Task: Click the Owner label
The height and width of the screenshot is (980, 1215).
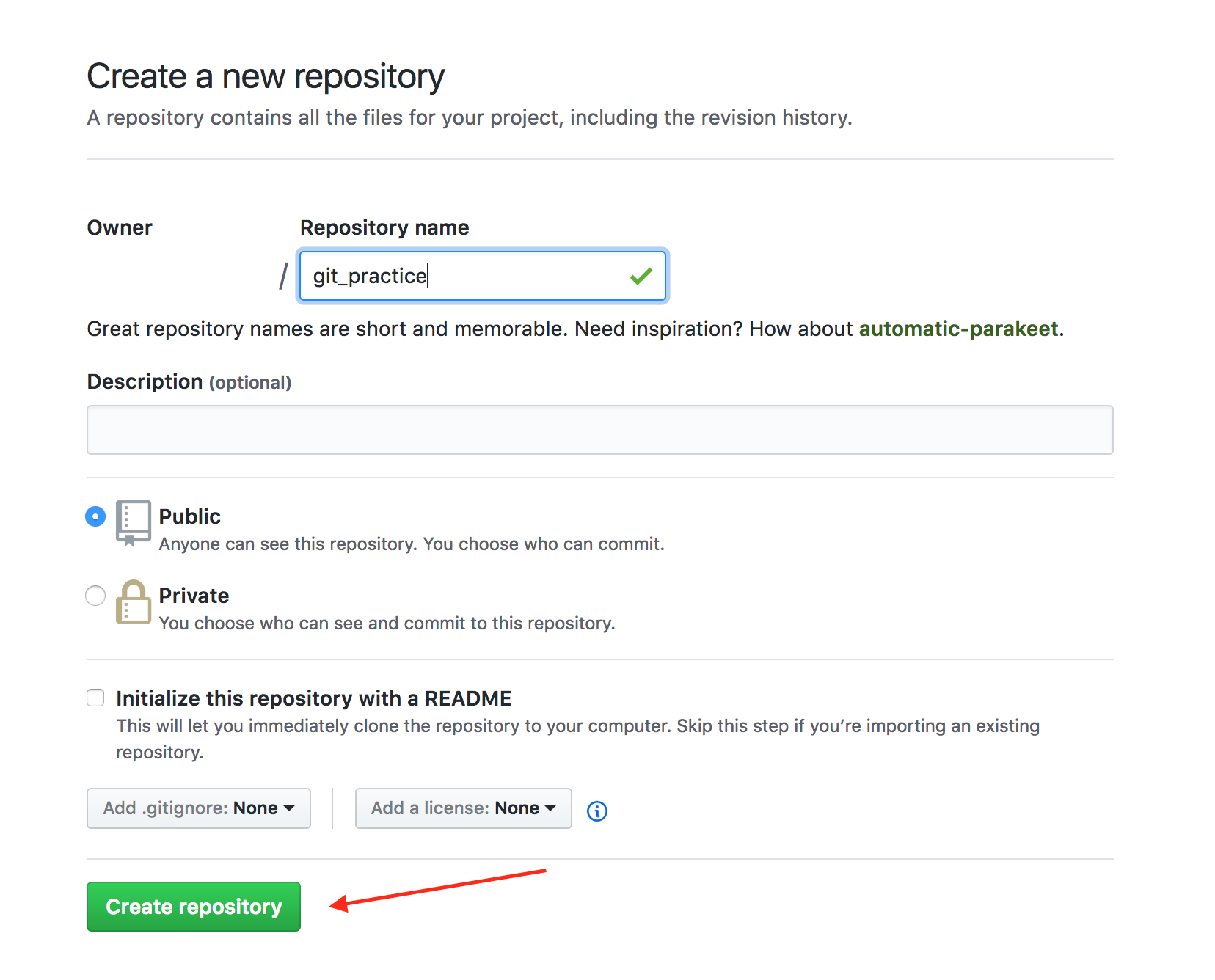Action: [120, 227]
